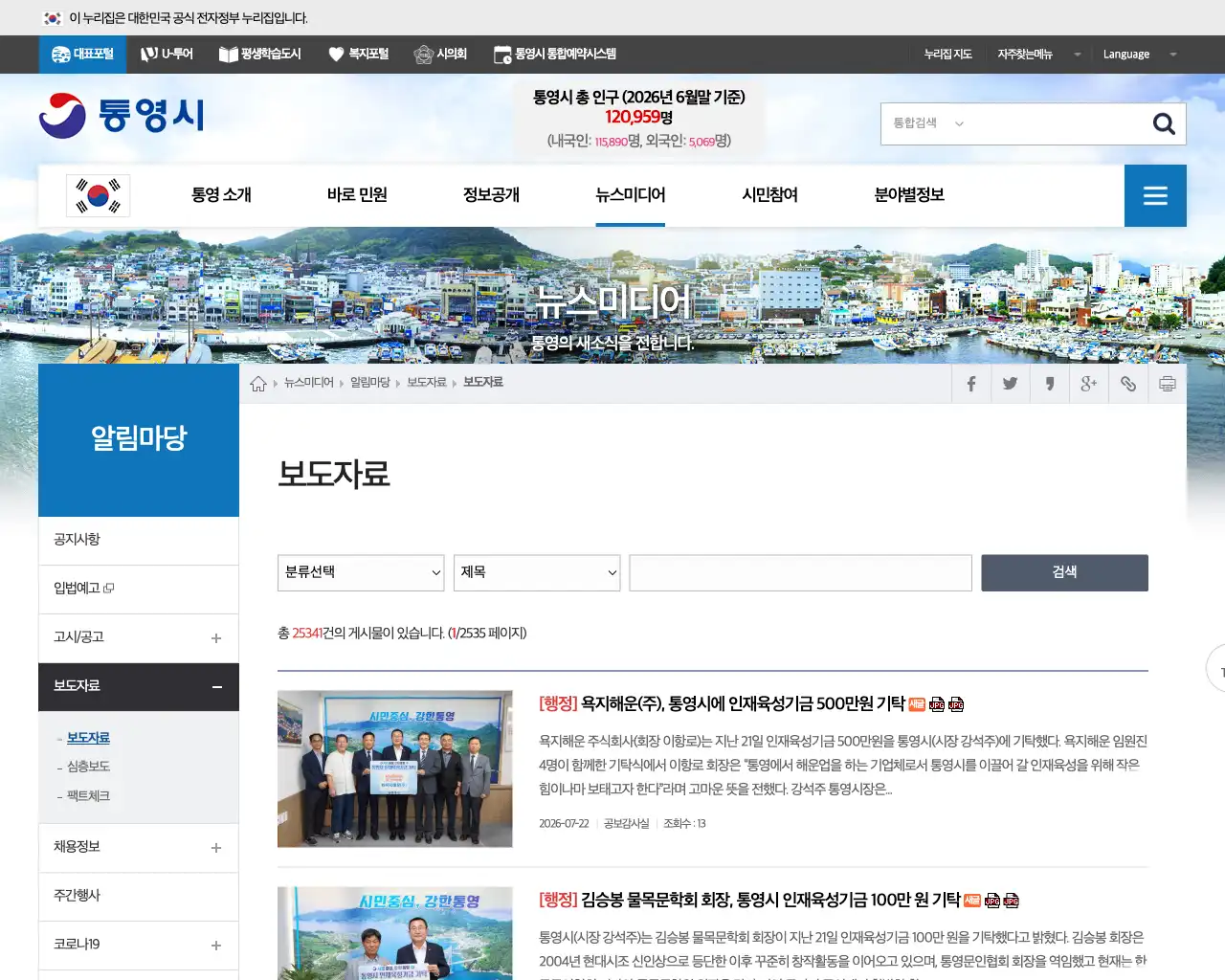Click 뉴스미디어 breadcrumb link
The height and width of the screenshot is (980, 1225).
click(x=308, y=383)
